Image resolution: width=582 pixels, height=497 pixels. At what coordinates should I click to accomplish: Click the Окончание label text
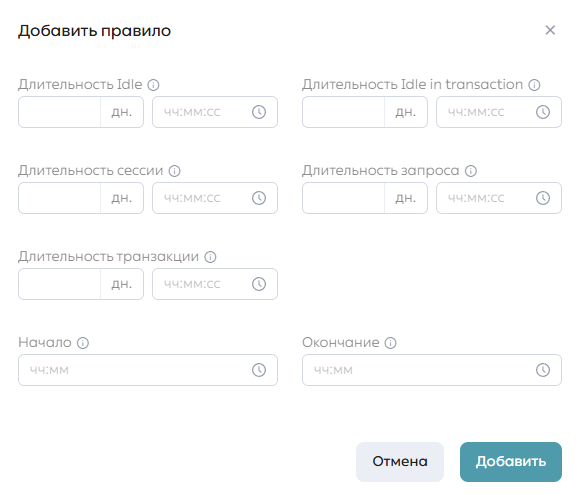pyautogui.click(x=341, y=343)
